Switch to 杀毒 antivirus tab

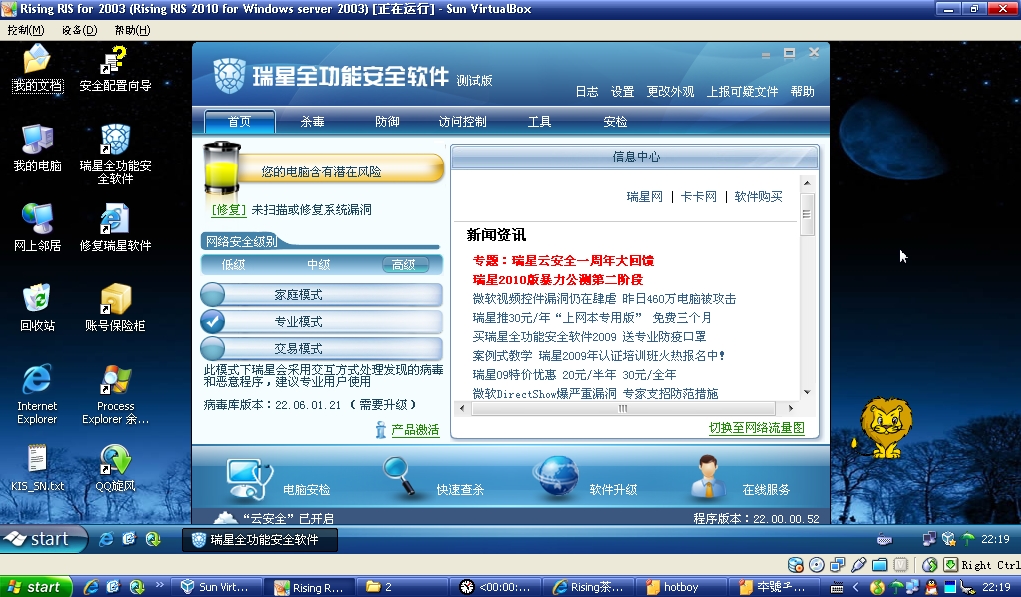tap(313, 122)
